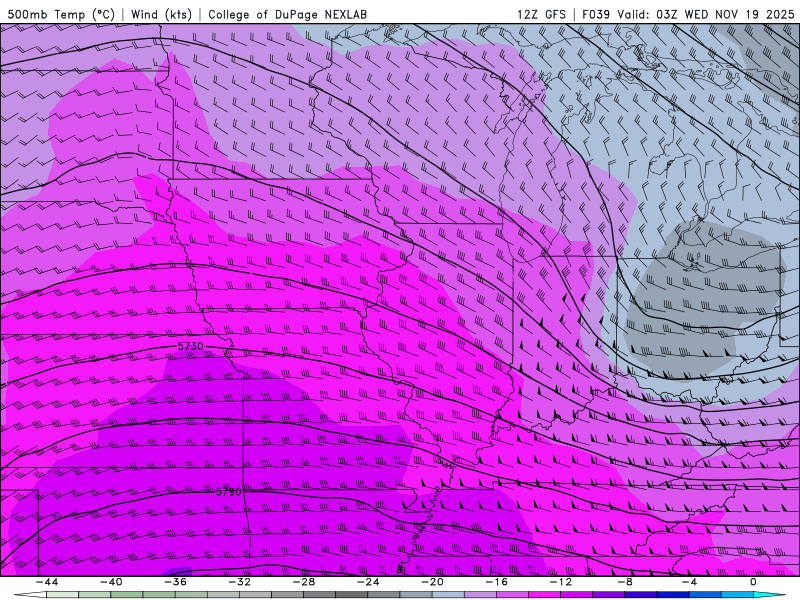Click the -44 tick label on colorbar
800x600 pixels.
click(x=46, y=582)
